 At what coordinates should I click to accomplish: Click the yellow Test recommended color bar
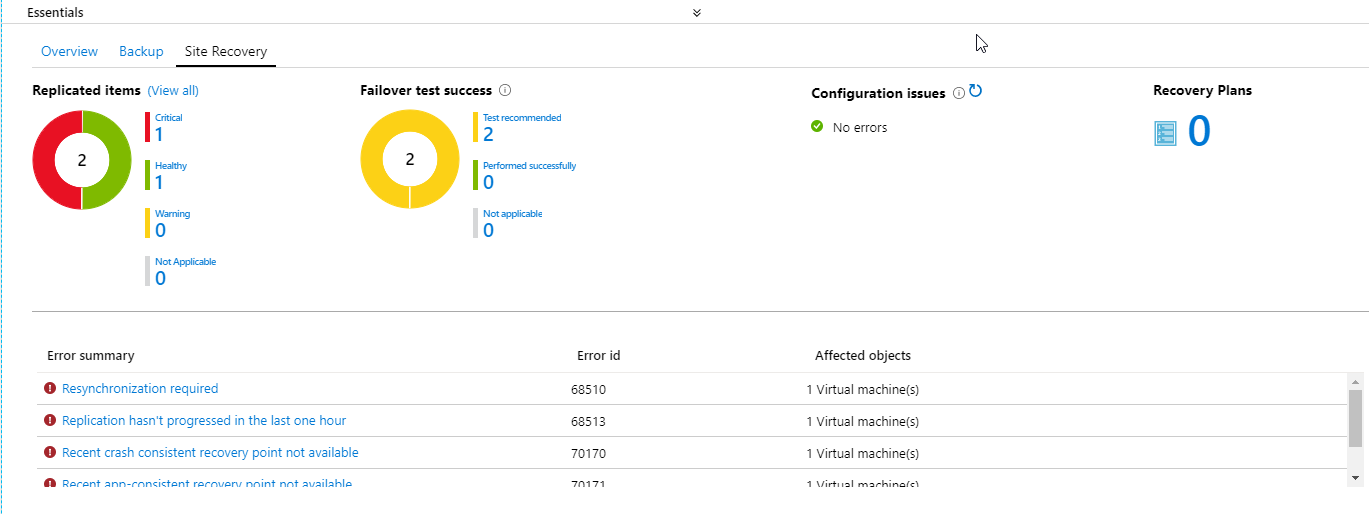coord(476,127)
